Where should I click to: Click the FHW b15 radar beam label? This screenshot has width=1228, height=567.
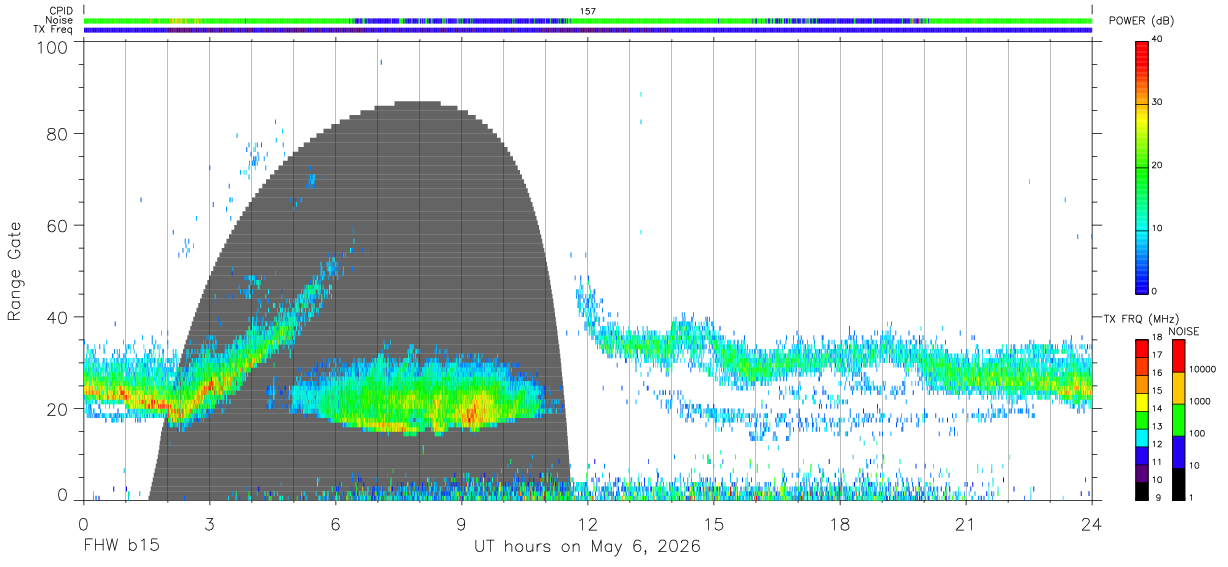pyautogui.click(x=121, y=547)
